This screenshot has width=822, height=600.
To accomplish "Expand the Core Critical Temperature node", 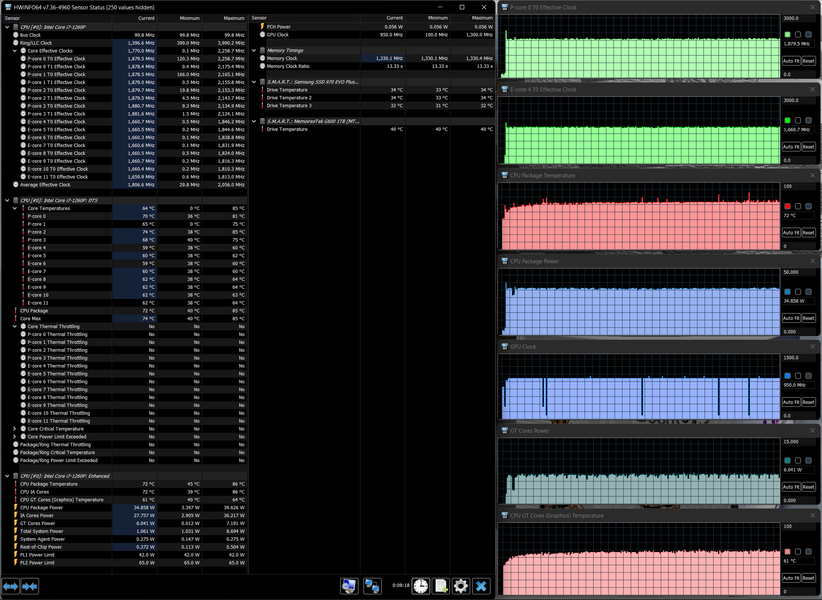I will [x=15, y=429].
